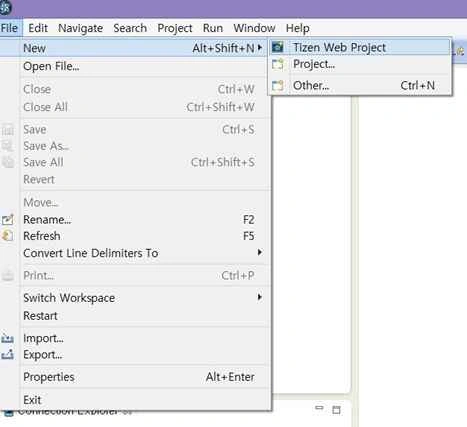
Task: Expand the New submenu arrow
Action: (260, 48)
